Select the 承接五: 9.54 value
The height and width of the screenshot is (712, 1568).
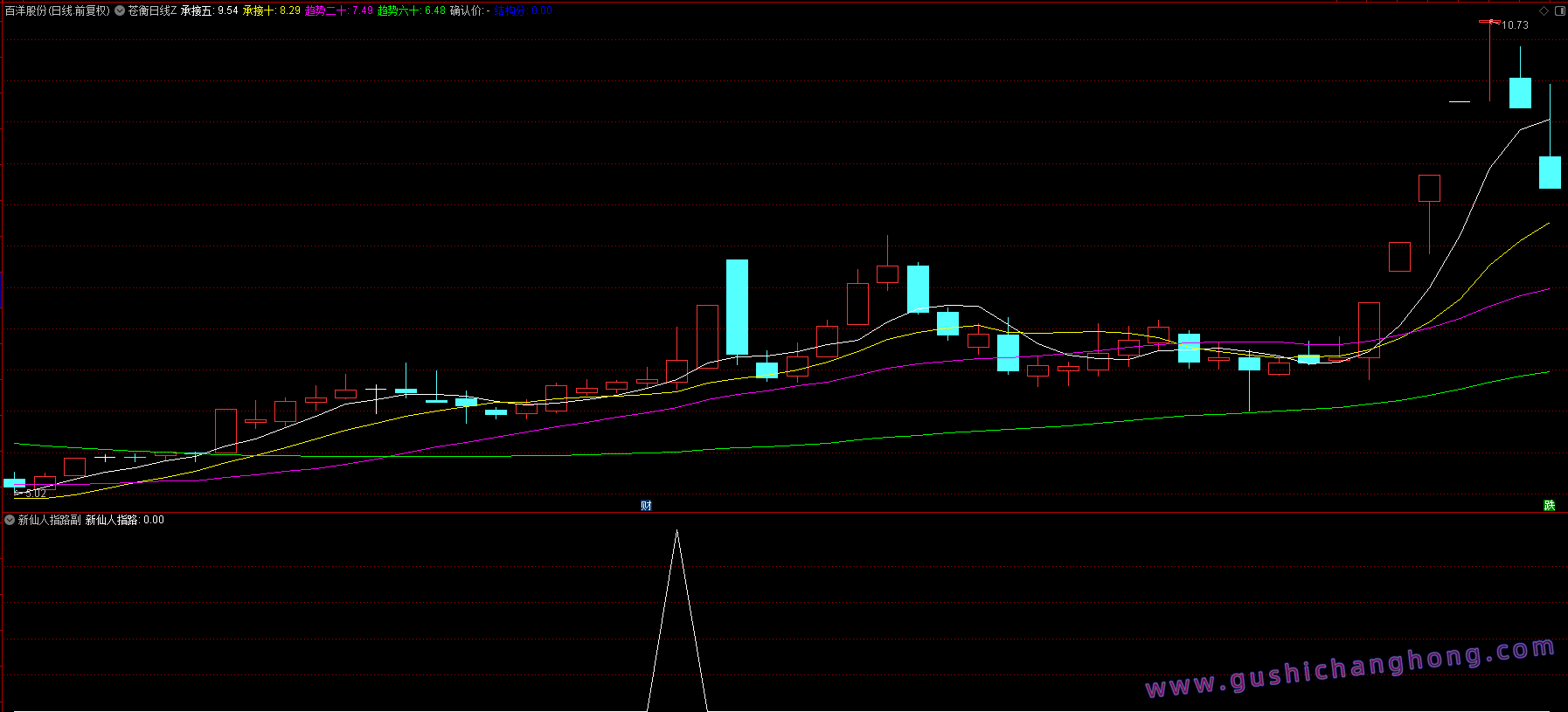[210, 10]
